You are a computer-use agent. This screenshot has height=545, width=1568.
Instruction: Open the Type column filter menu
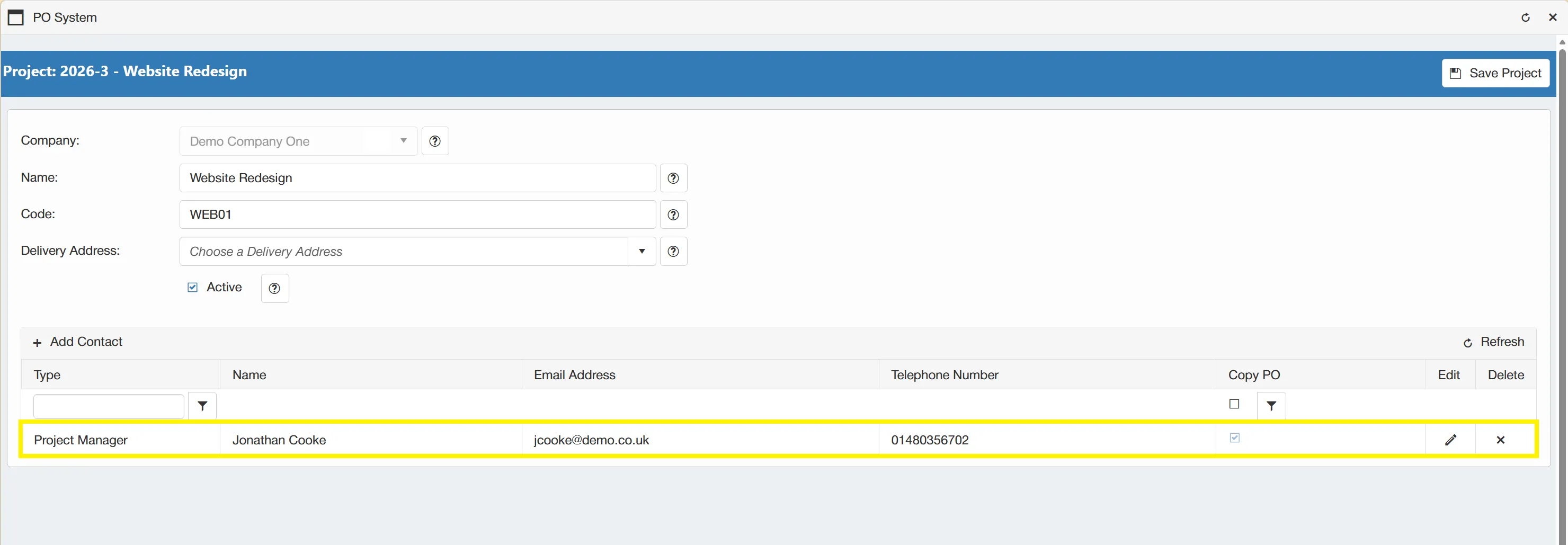(202, 406)
